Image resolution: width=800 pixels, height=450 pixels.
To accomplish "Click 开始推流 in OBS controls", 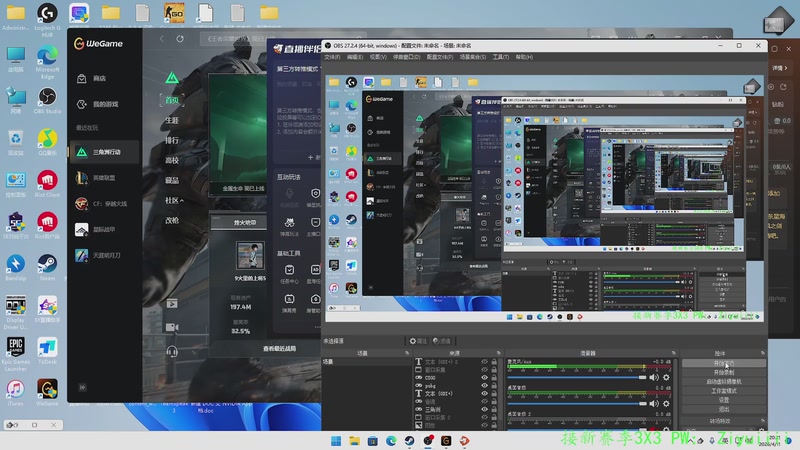I will 723,363.
